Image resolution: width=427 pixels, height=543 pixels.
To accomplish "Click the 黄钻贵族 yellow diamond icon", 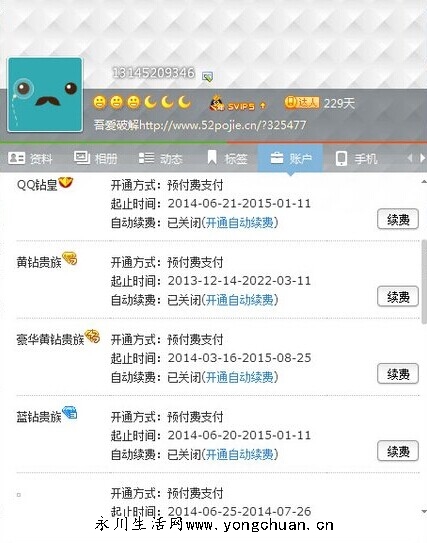I will point(70,259).
